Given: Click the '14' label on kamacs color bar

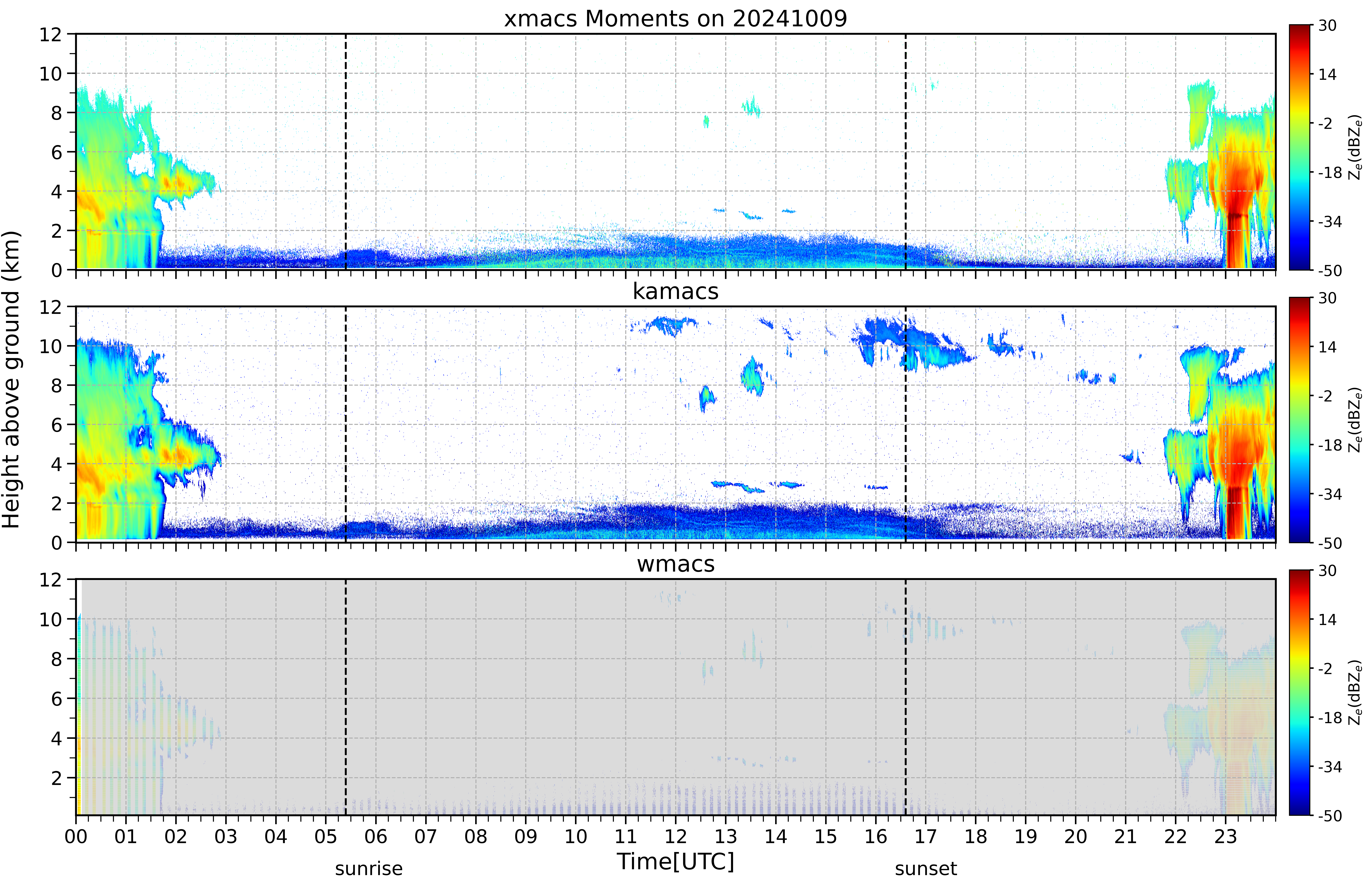Looking at the screenshot, I should coord(1328,347).
